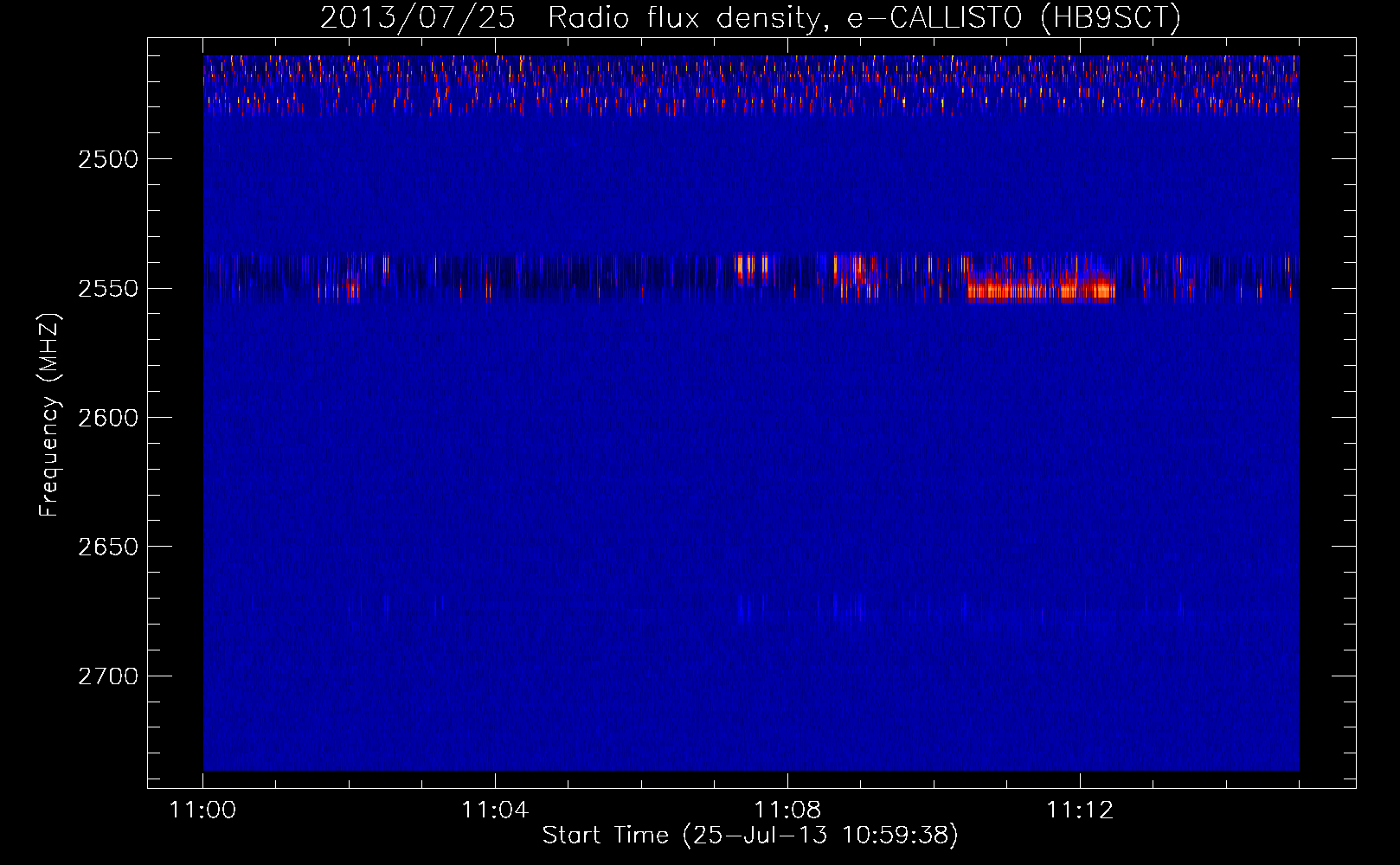The width and height of the screenshot is (1400, 865).
Task: Click the 'Start Time (25-Jul-13 10:59:38)' label
Action: [750, 836]
